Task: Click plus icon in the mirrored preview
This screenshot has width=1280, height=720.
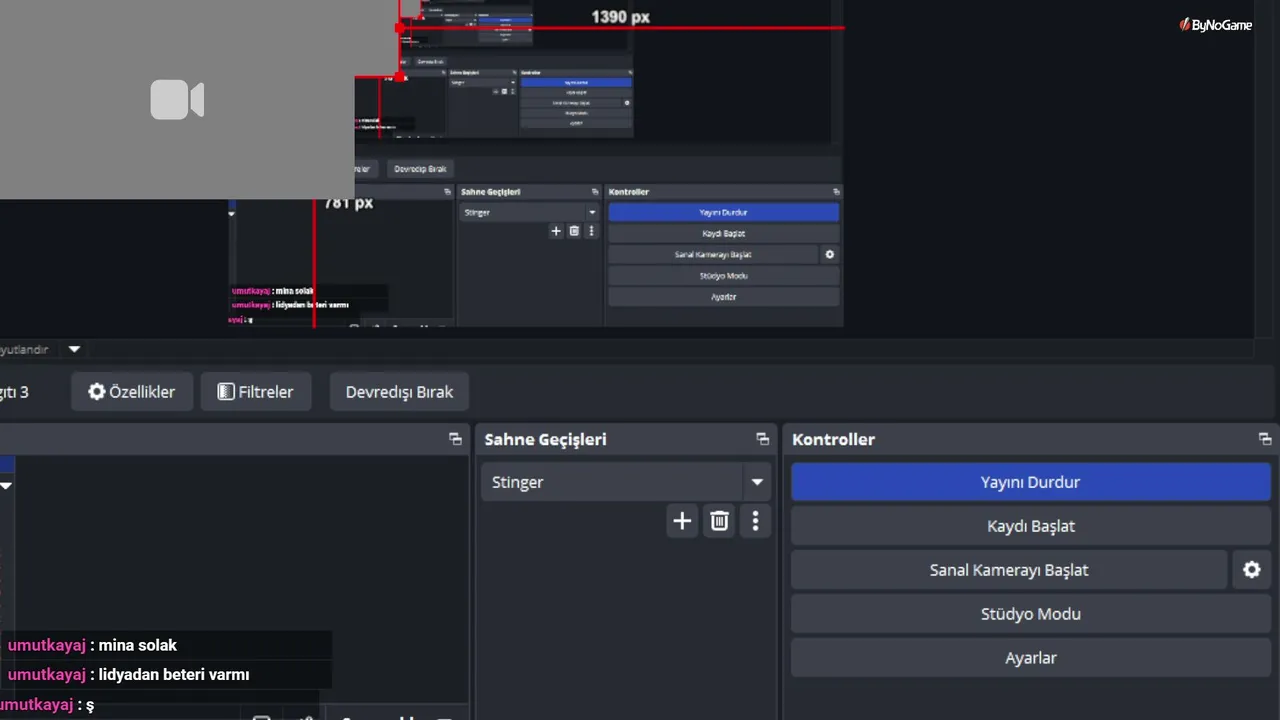Action: pos(556,231)
